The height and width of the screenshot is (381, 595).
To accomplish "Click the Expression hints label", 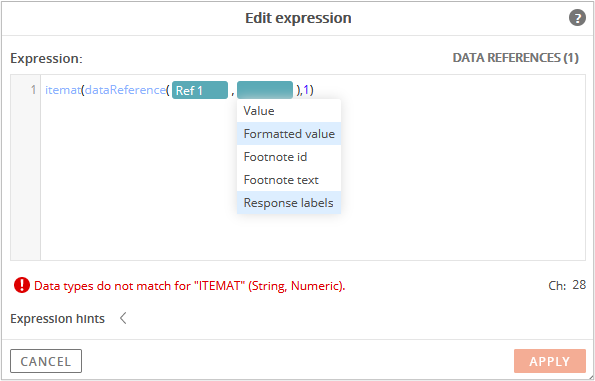I will point(57,319).
